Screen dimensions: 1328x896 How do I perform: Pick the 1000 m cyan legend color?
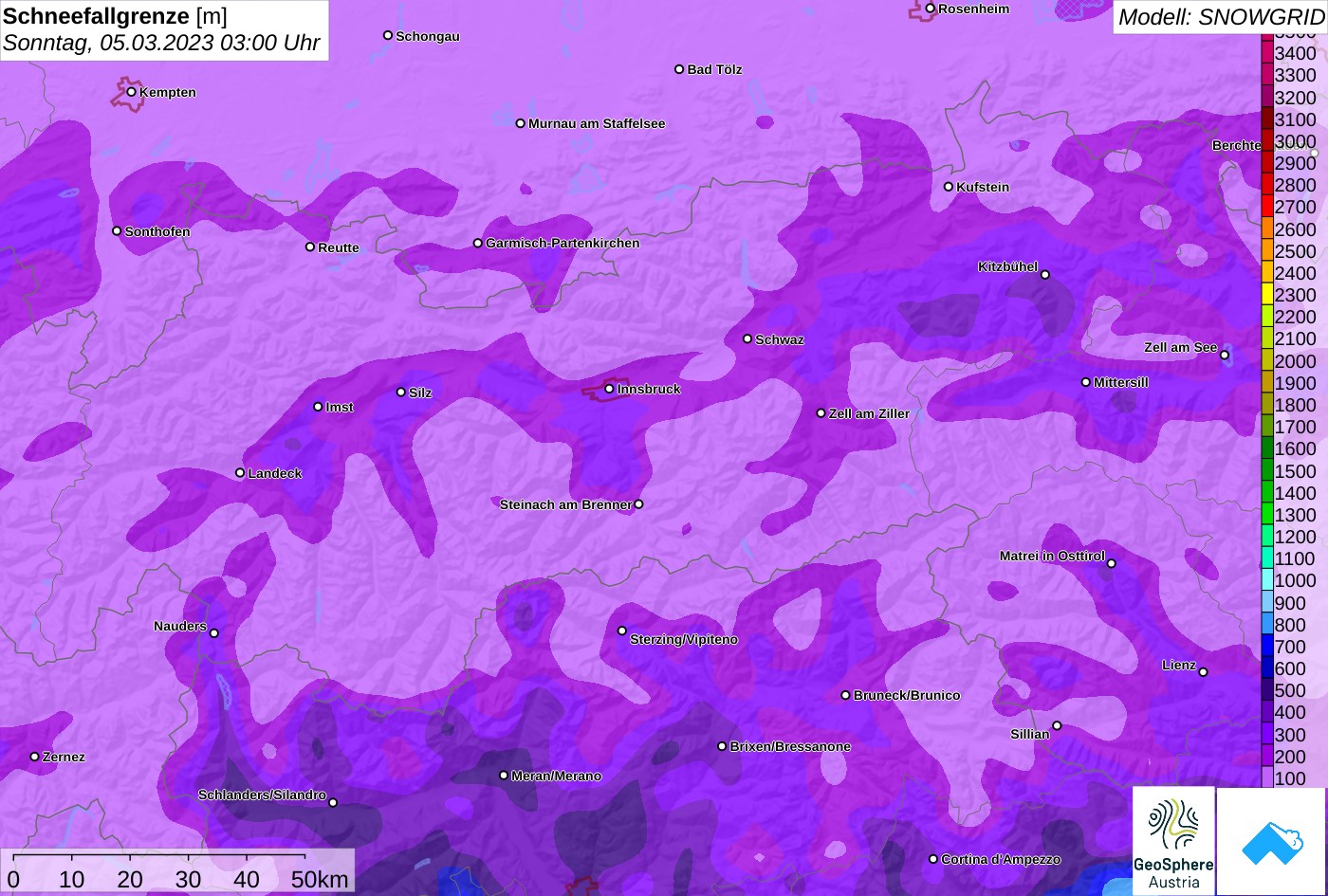[1267, 580]
